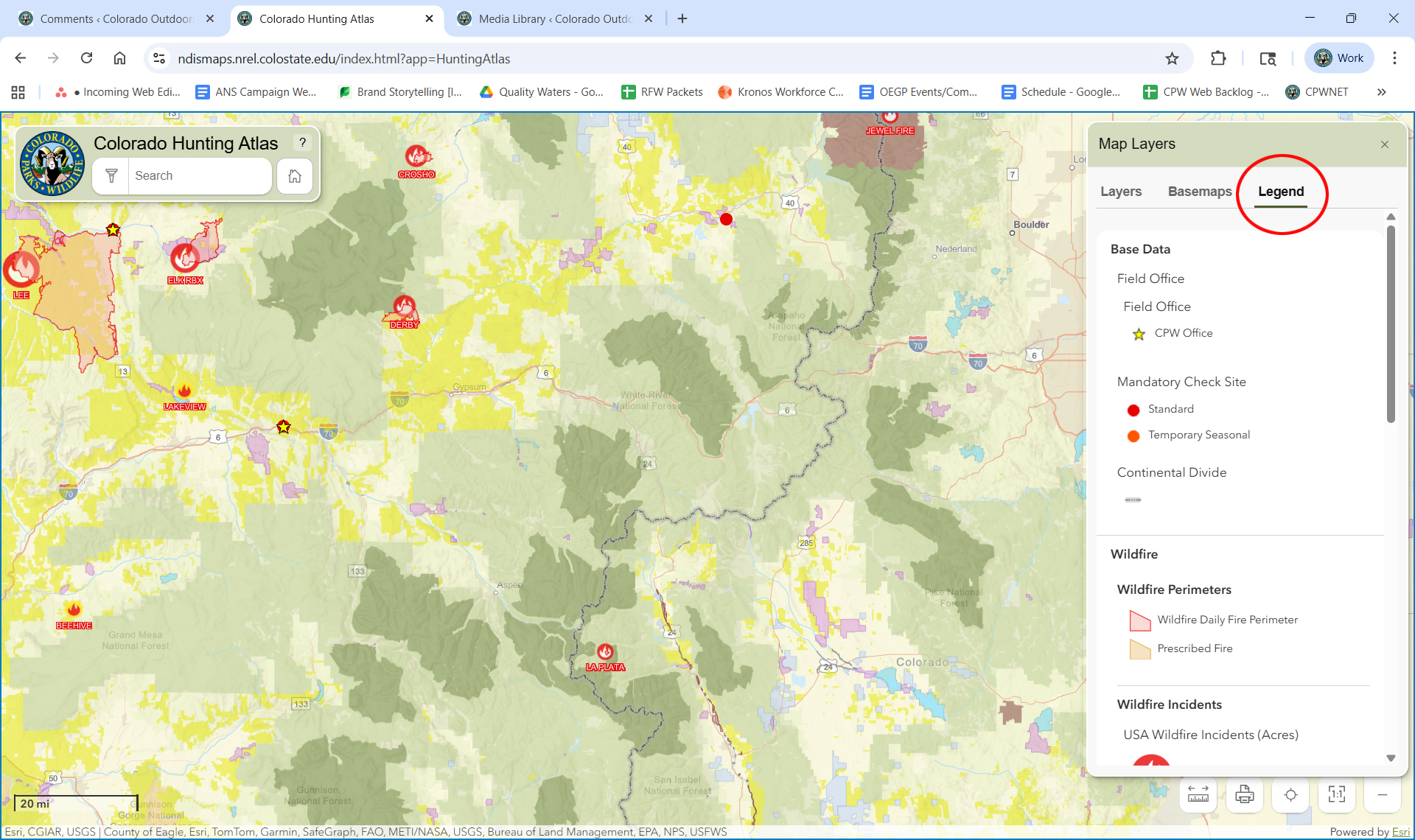Click the filter icon beside the search box

coord(111,175)
